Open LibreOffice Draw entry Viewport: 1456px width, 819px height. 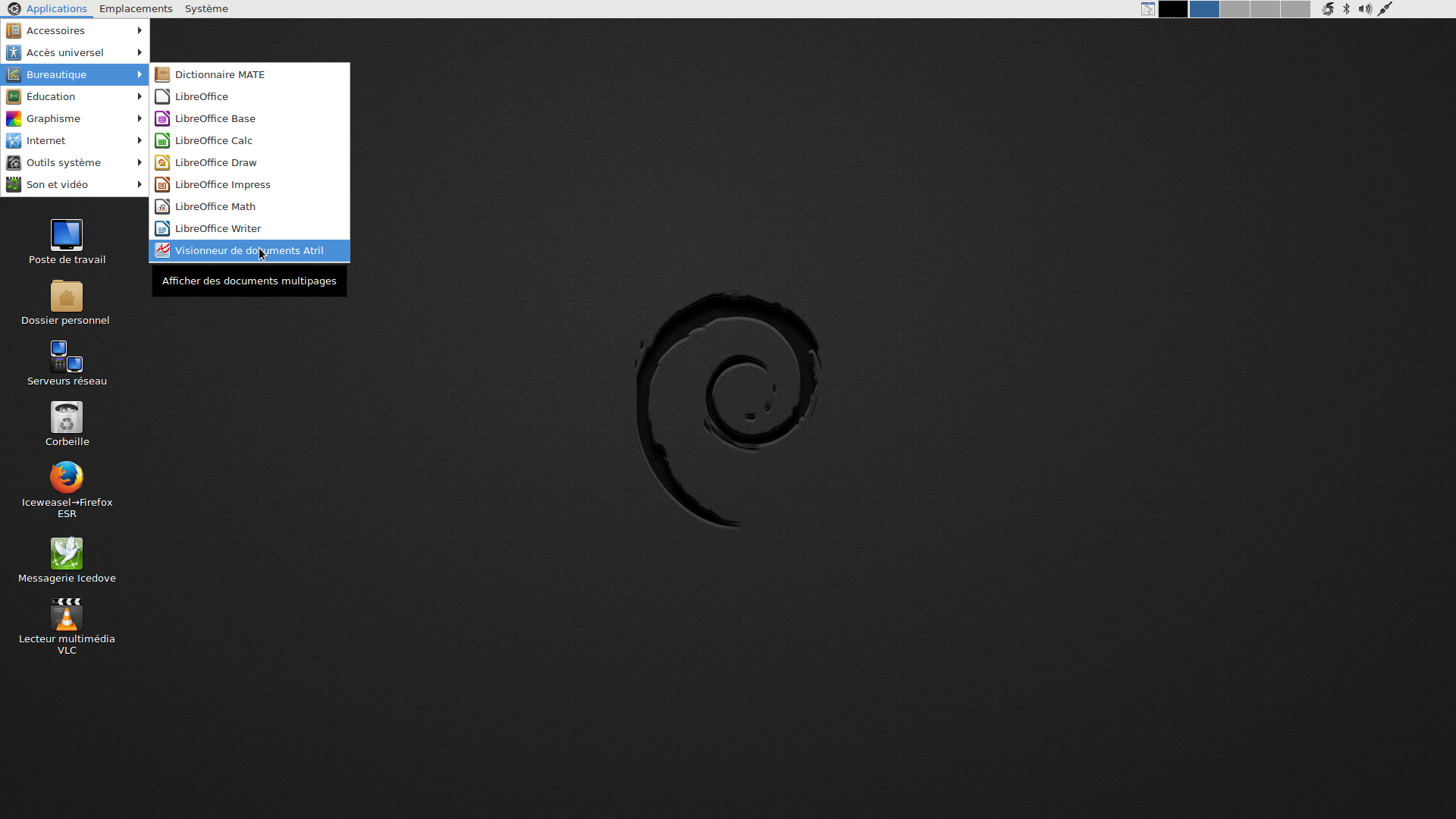pos(215,162)
